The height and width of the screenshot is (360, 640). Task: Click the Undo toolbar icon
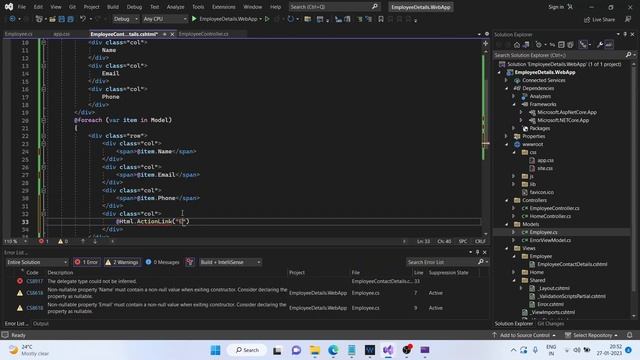click(x=83, y=19)
